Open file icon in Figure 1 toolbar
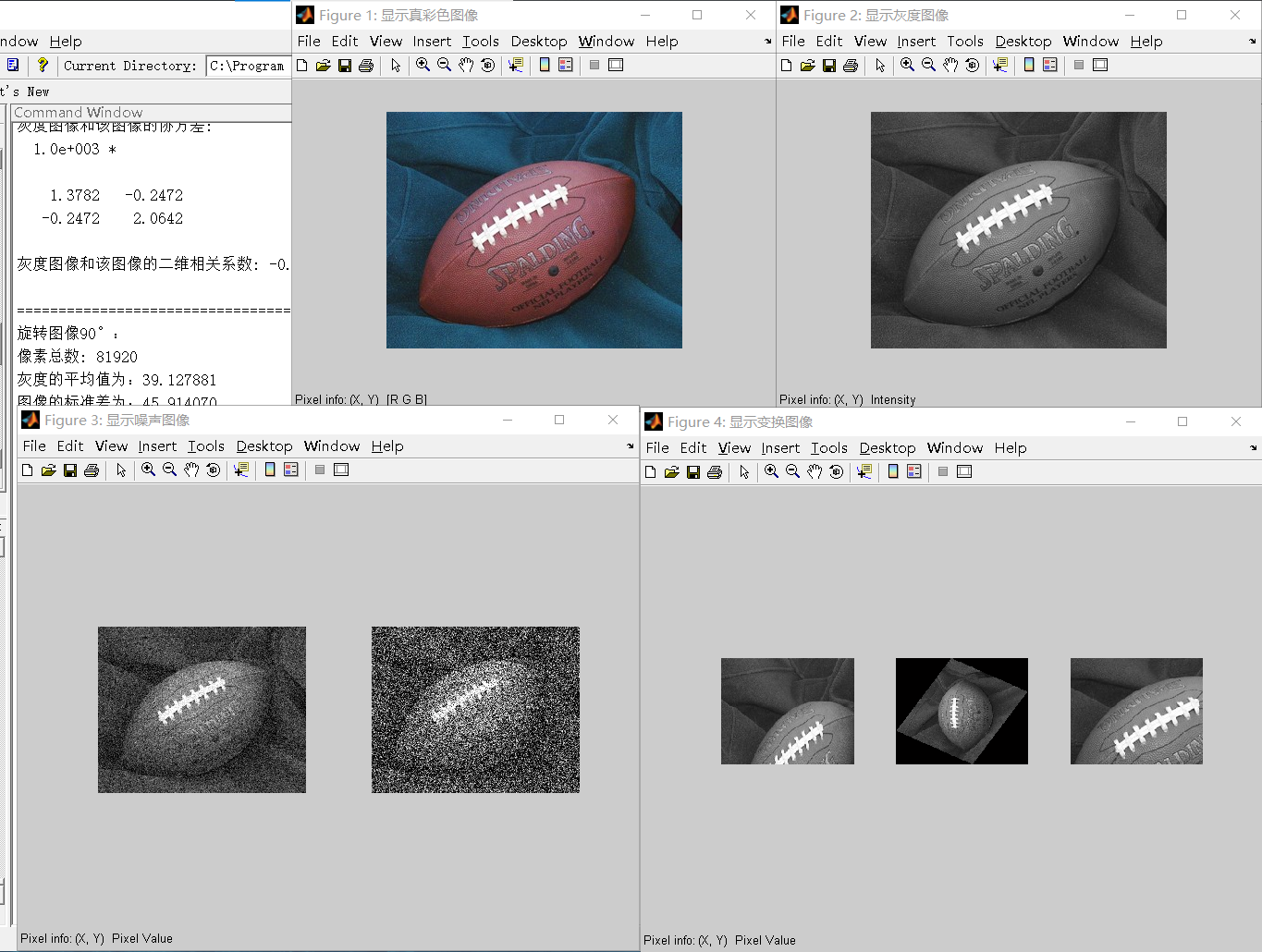Viewport: 1262px width, 952px height. point(323,66)
